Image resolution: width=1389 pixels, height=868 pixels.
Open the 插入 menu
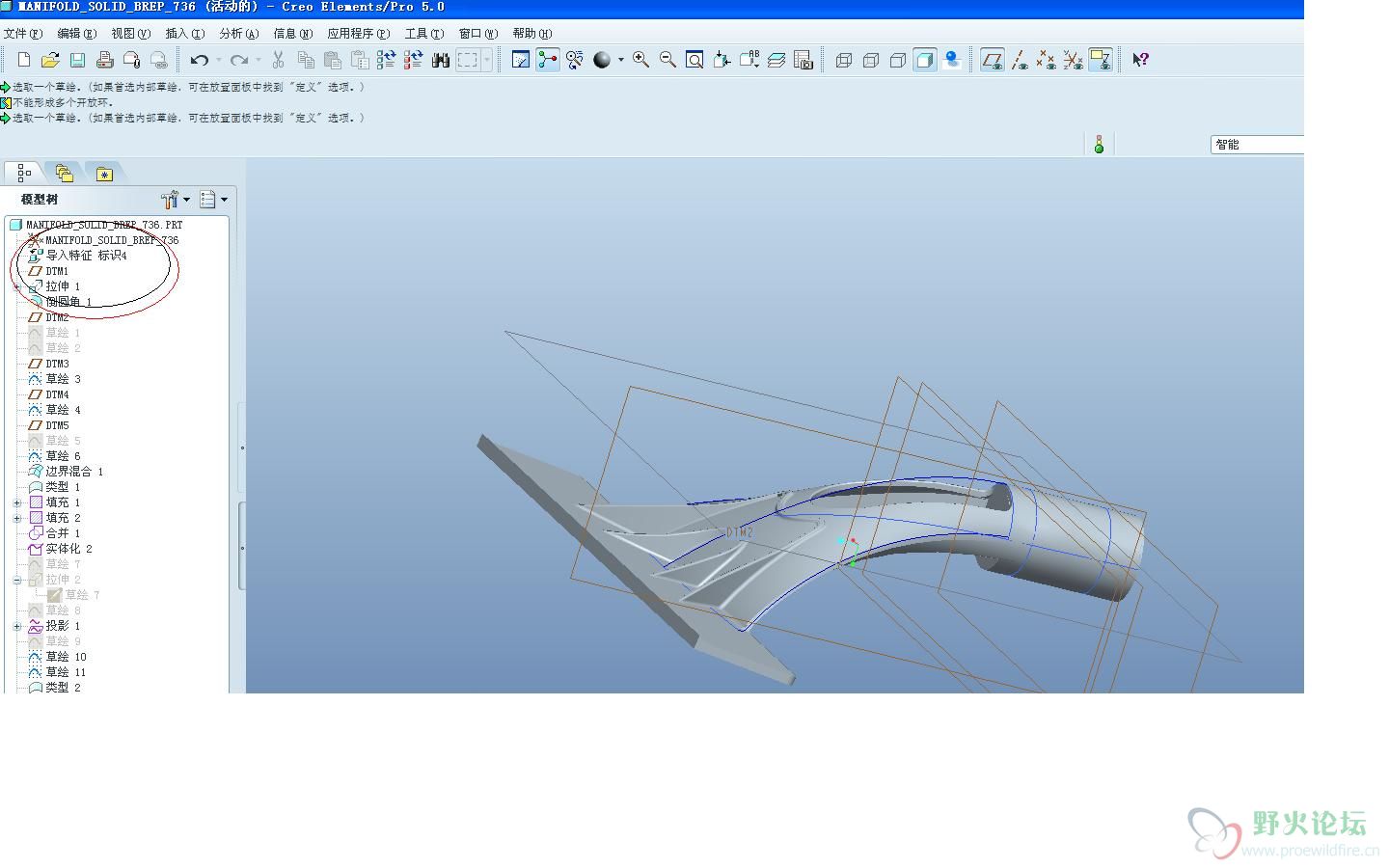pos(184,33)
